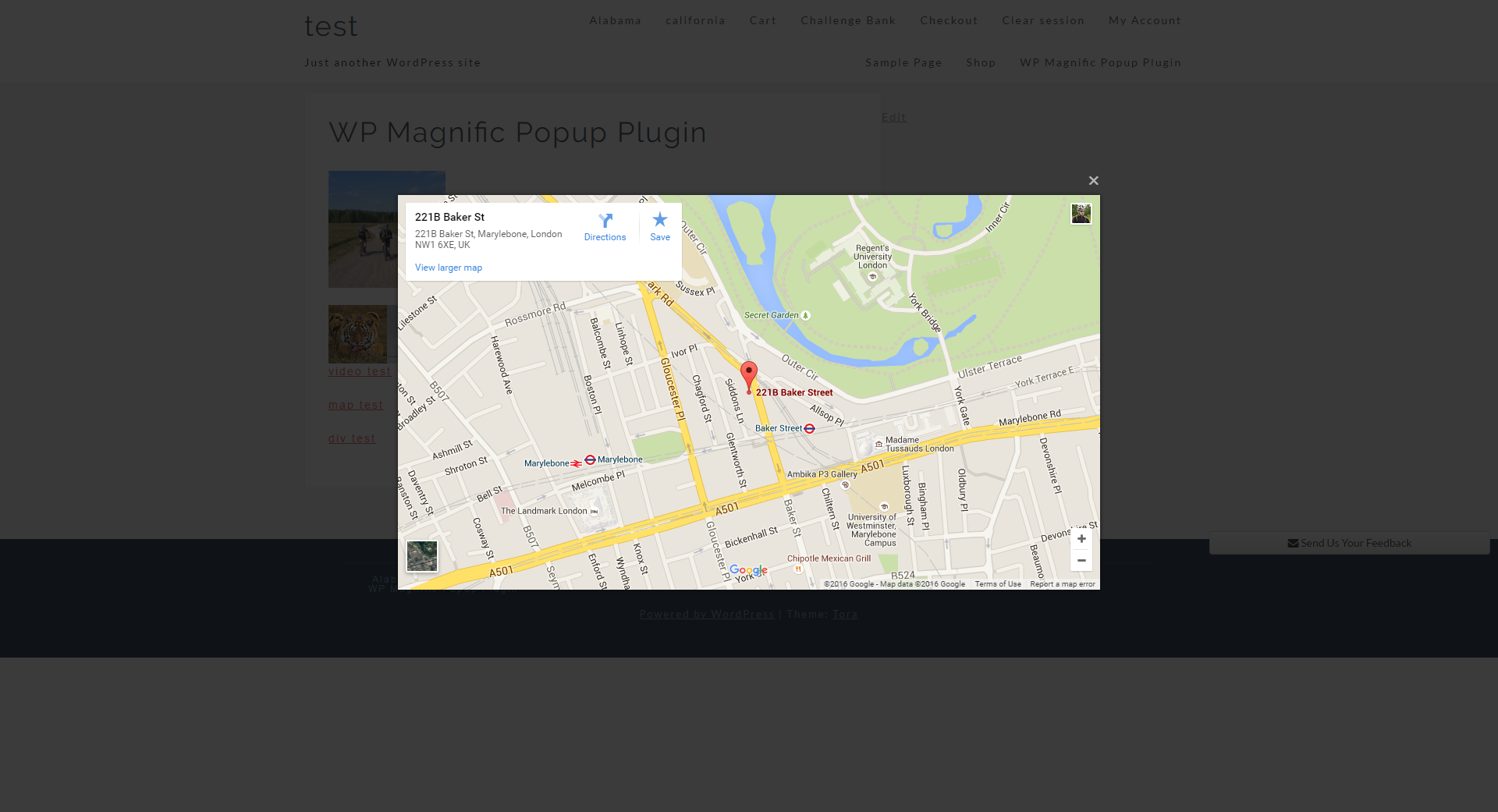The height and width of the screenshot is (812, 1498).
Task: Click the University of Westminster campus icon
Action: point(884,506)
